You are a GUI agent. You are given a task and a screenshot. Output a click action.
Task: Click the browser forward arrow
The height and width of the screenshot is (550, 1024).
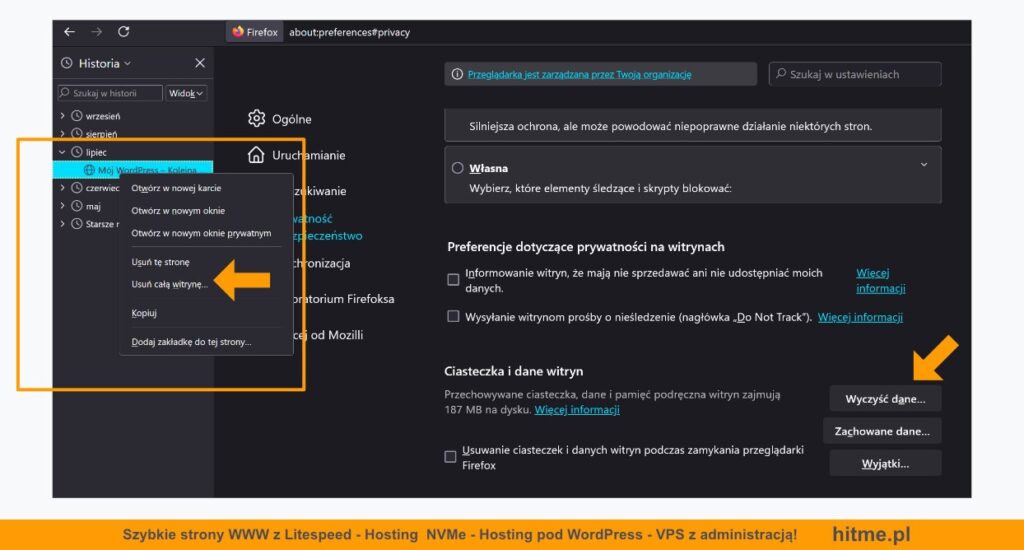point(96,32)
